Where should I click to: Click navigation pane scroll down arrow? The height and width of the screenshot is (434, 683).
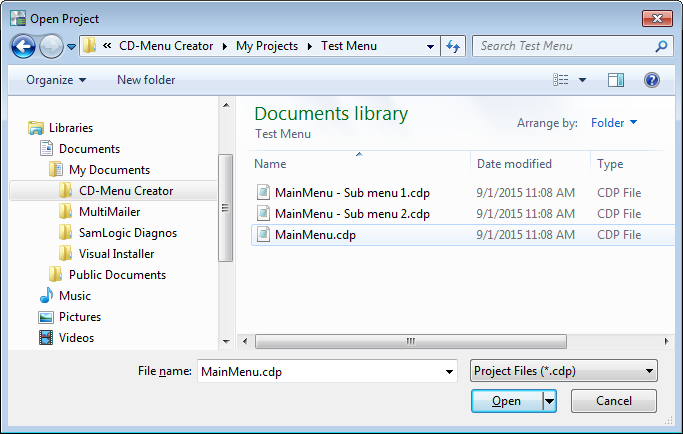226,342
